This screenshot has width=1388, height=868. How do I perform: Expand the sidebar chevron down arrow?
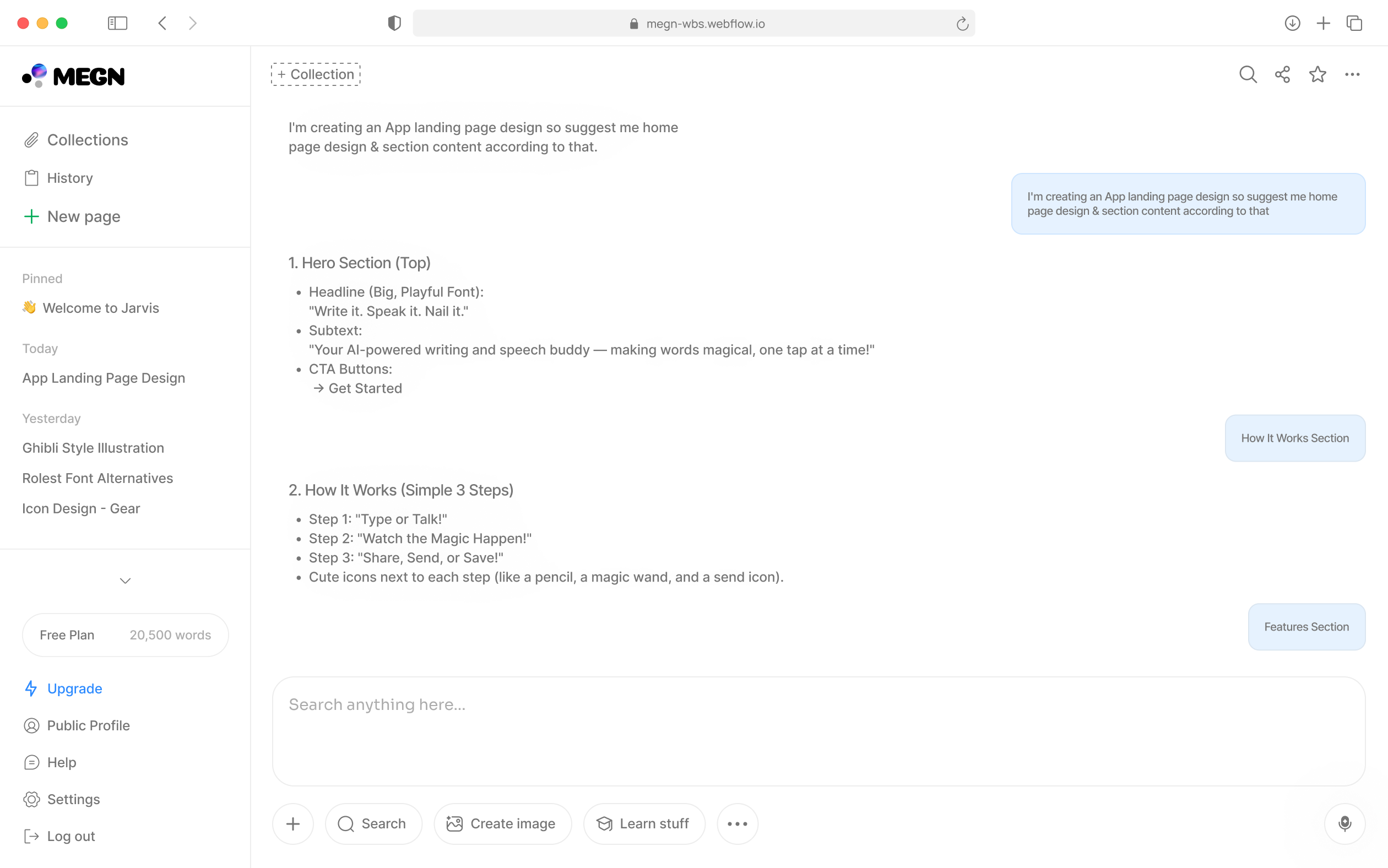coord(125,581)
